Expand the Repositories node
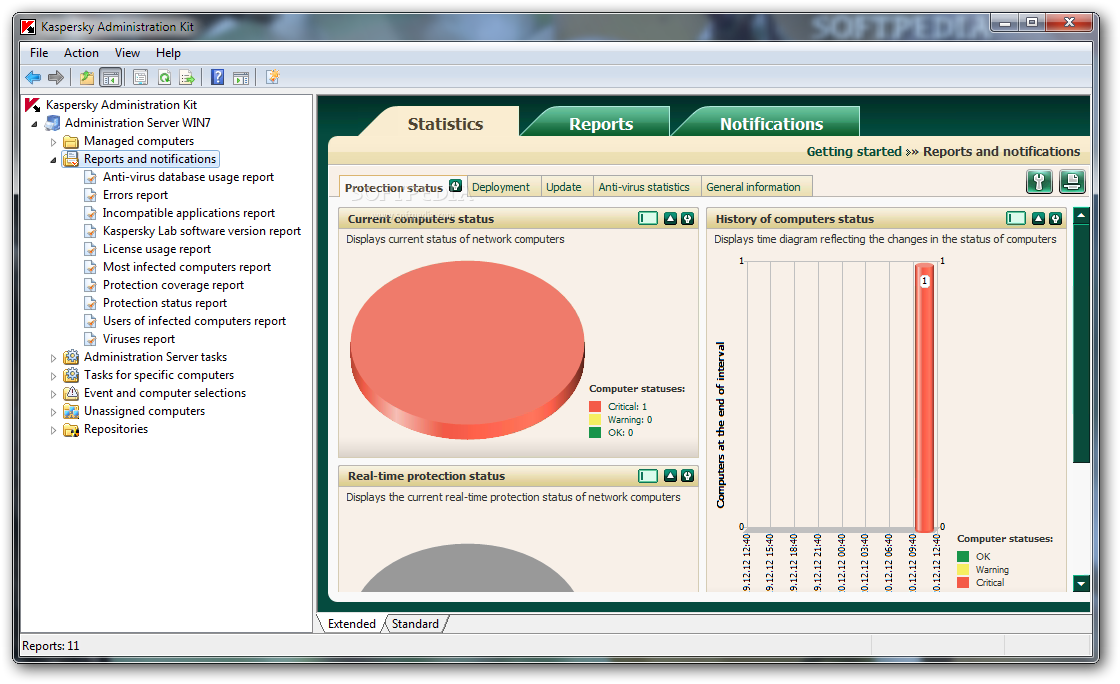The height and width of the screenshot is (684, 1120). 54,430
